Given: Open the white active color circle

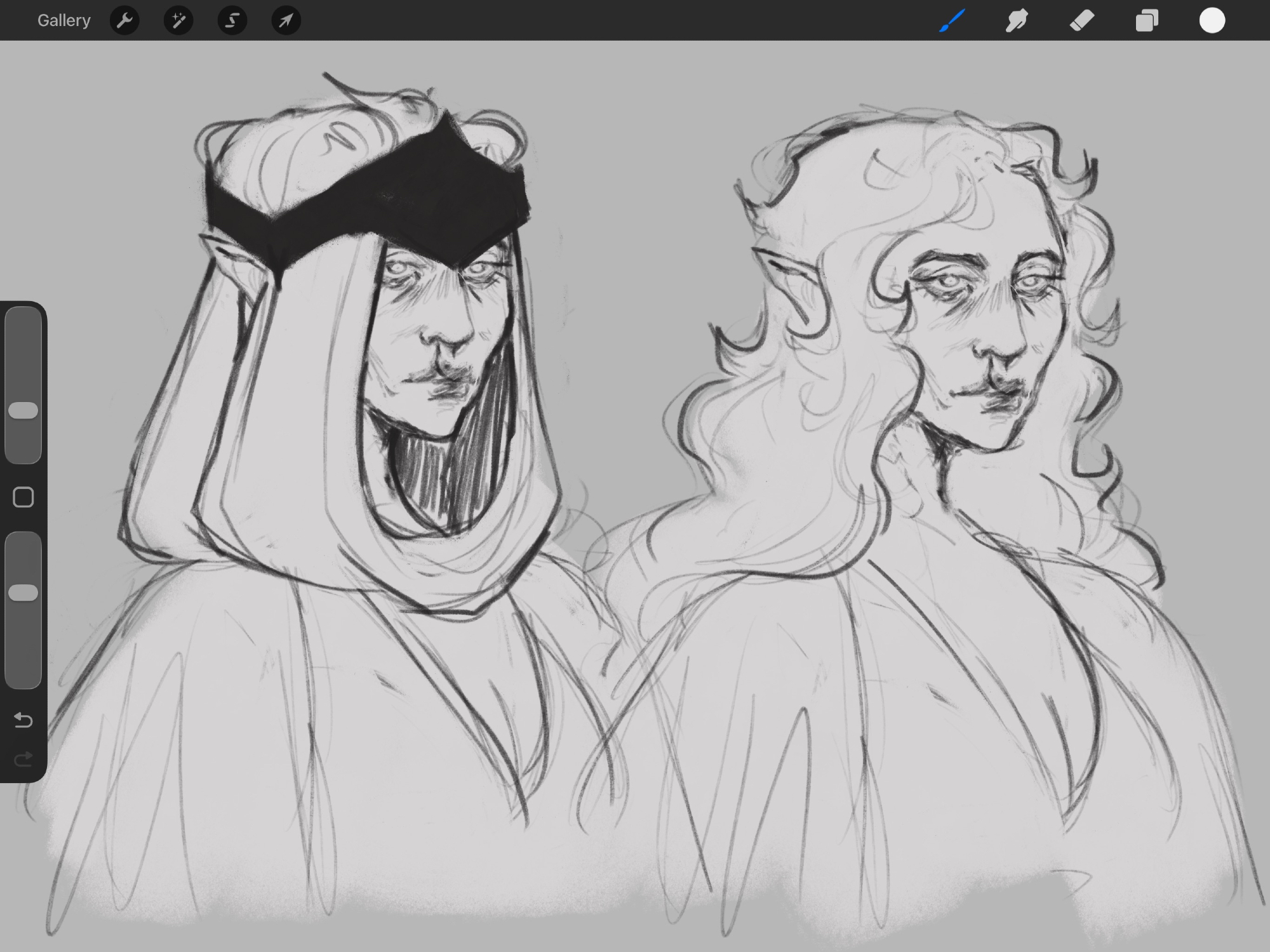Looking at the screenshot, I should click(1212, 21).
